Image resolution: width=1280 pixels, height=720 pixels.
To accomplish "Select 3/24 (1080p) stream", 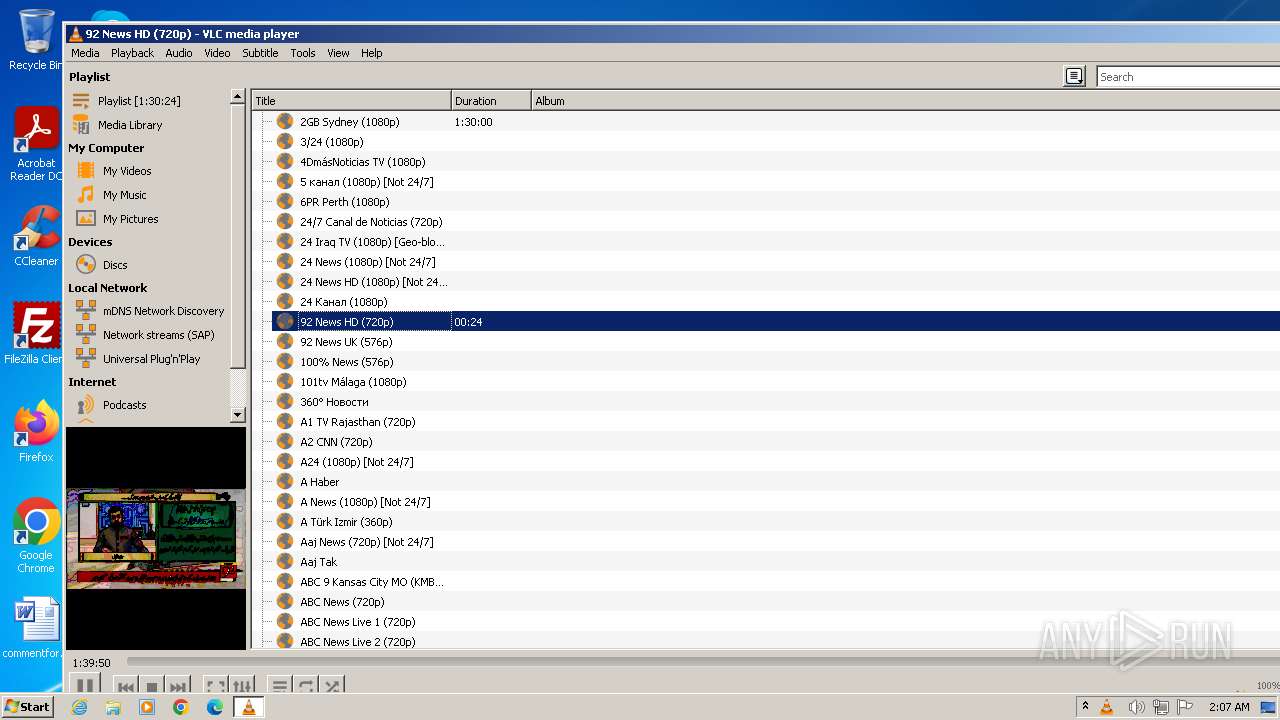I will pos(331,142).
